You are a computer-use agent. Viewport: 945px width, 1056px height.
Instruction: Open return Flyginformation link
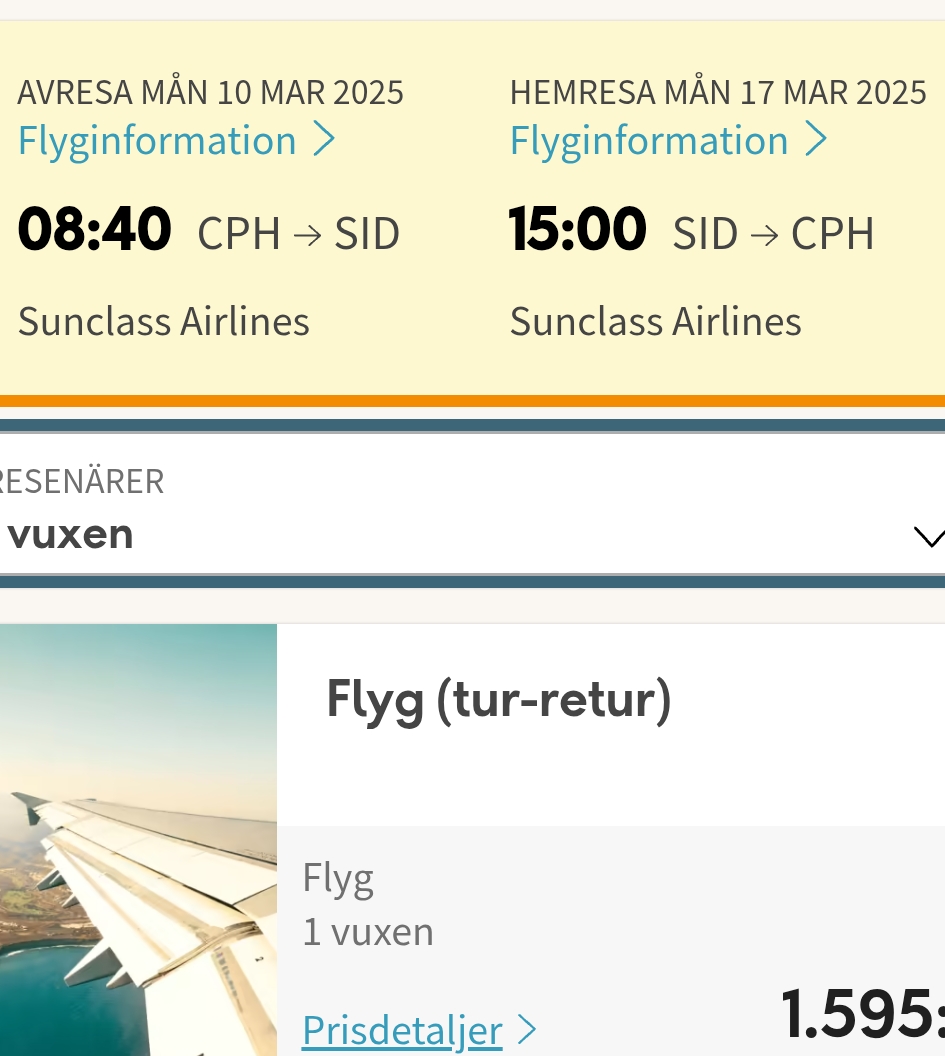click(x=649, y=141)
